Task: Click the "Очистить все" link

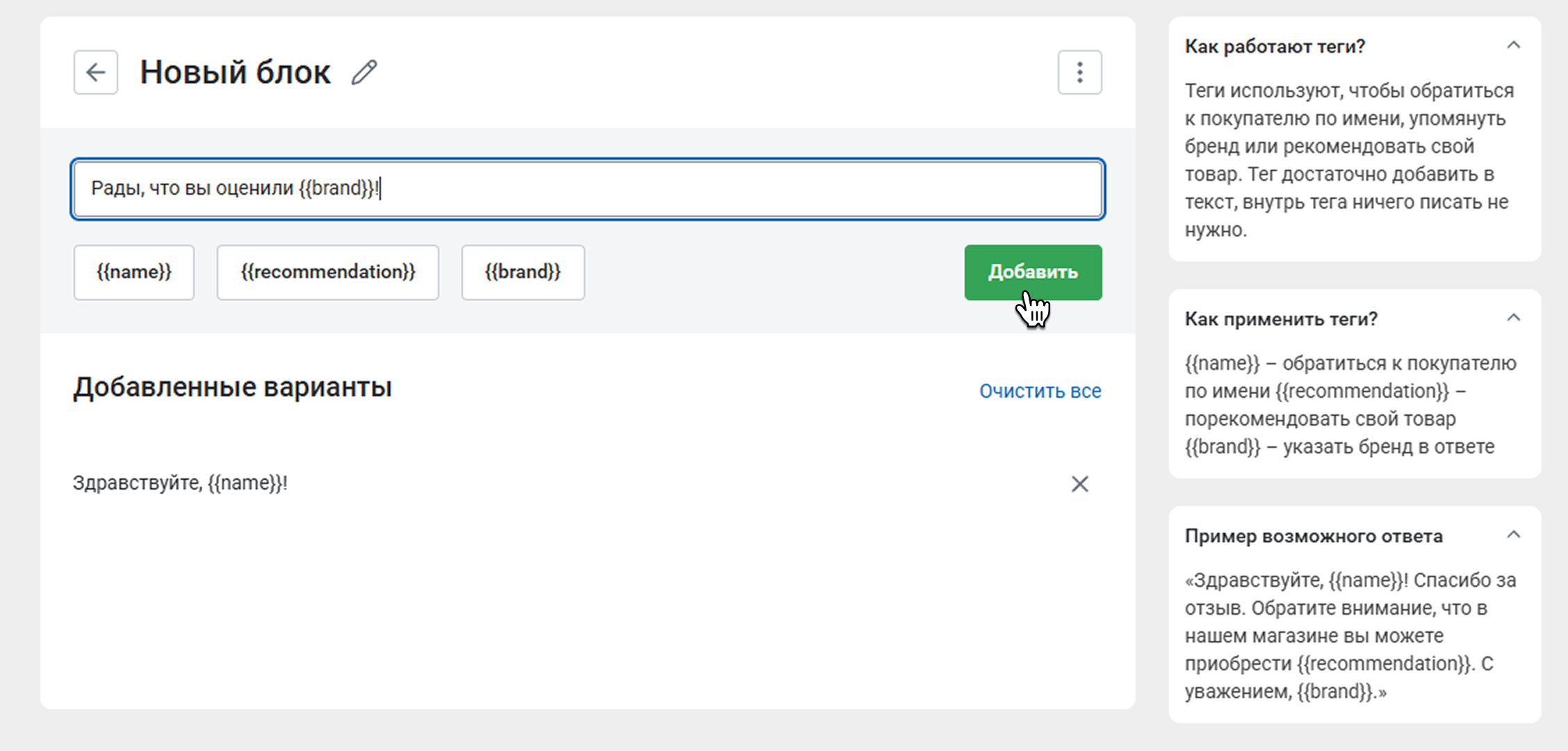Action: 1040,391
